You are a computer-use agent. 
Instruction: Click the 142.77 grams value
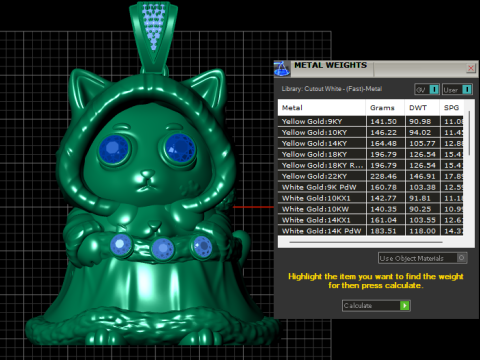(383, 198)
